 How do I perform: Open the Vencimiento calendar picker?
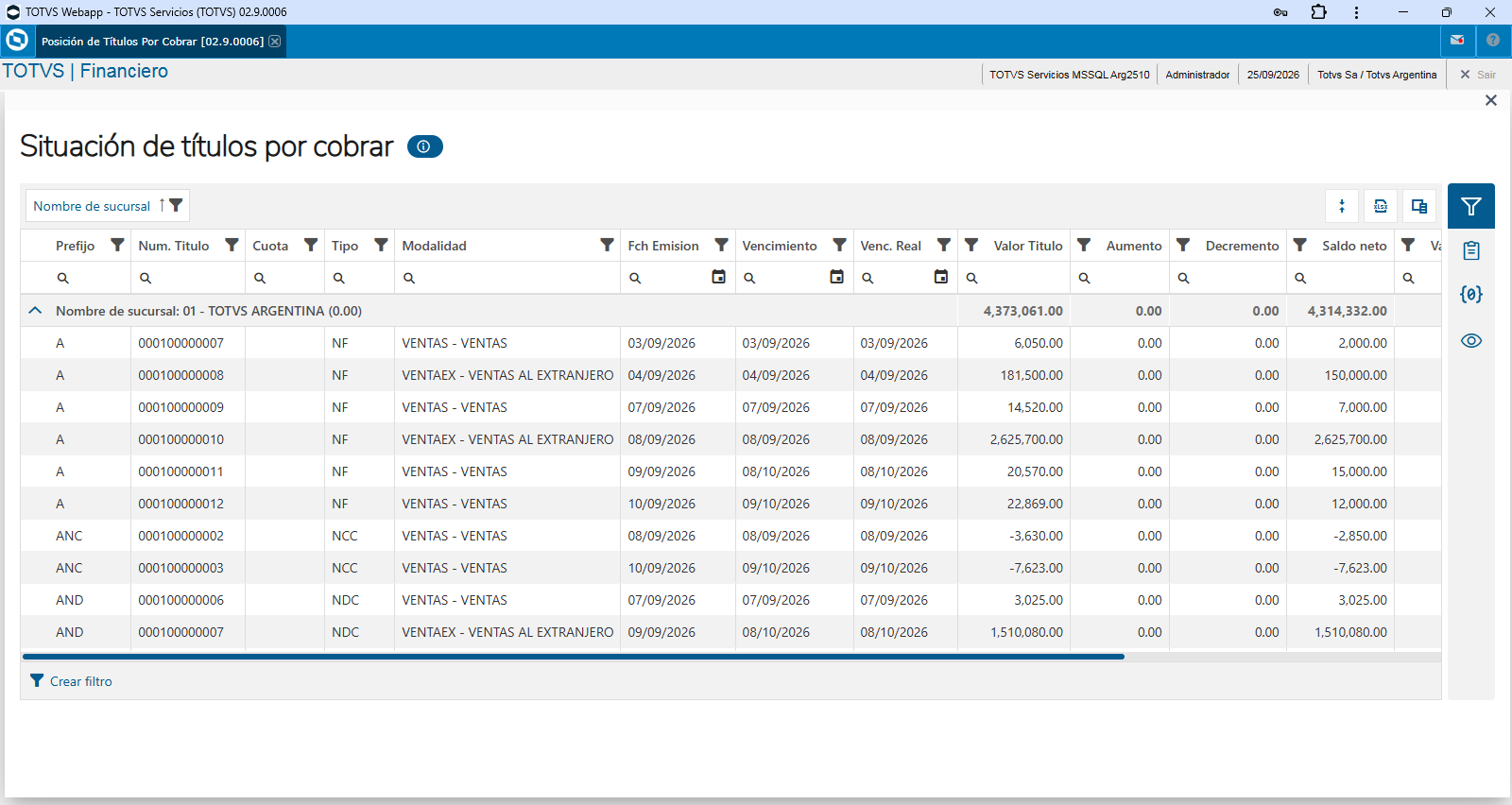click(x=836, y=277)
